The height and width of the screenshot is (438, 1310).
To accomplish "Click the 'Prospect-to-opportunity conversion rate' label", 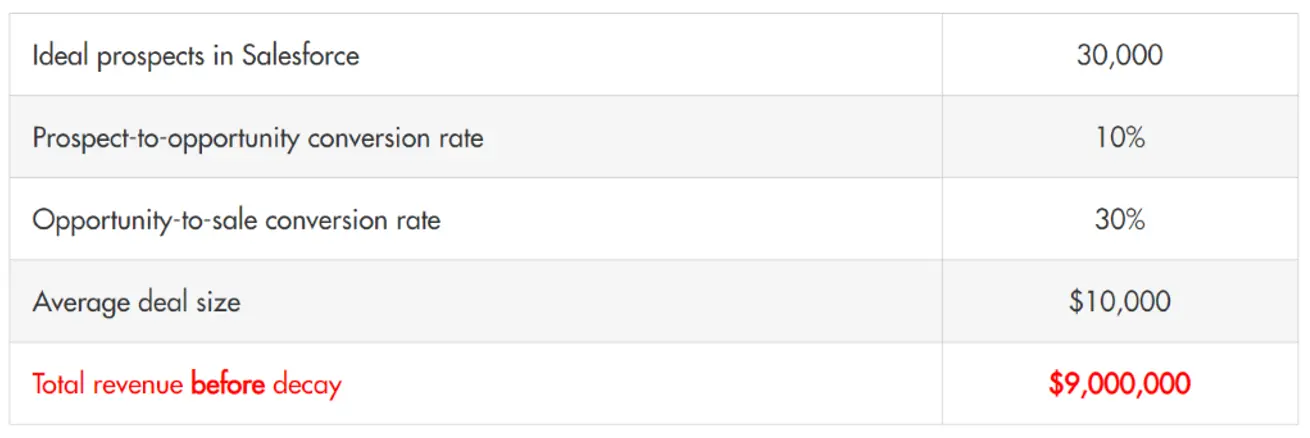I will pos(258,137).
